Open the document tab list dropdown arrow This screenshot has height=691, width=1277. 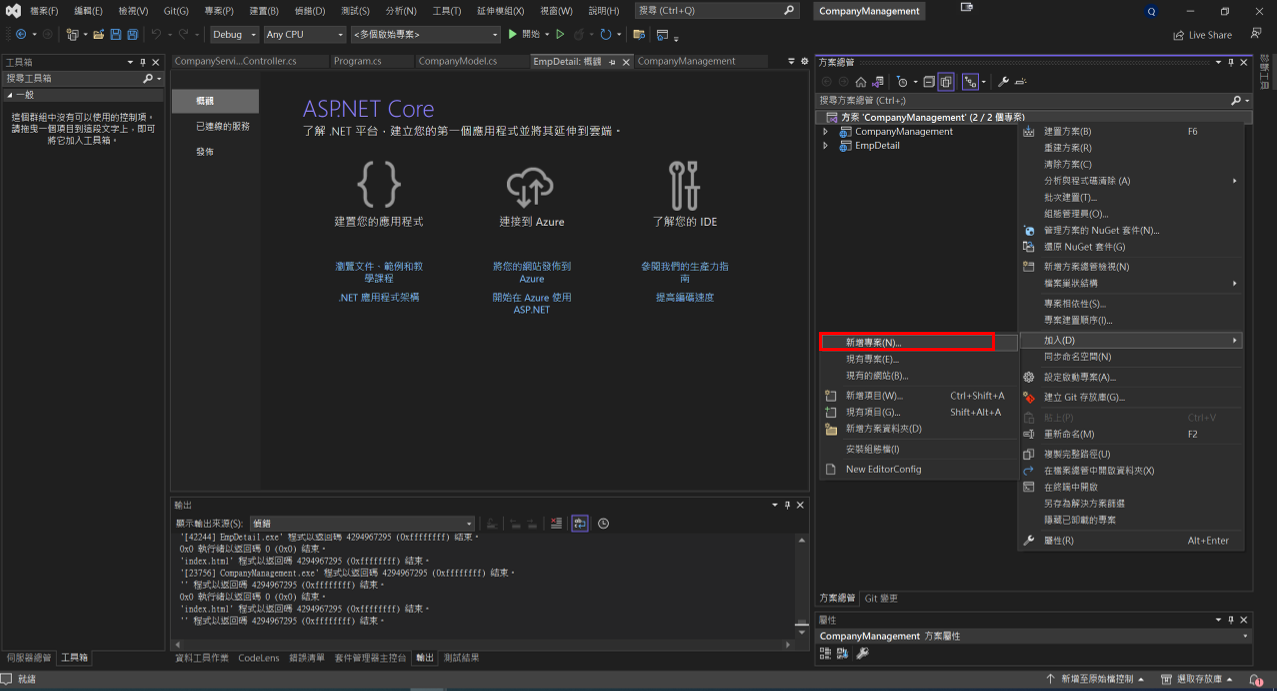point(792,61)
